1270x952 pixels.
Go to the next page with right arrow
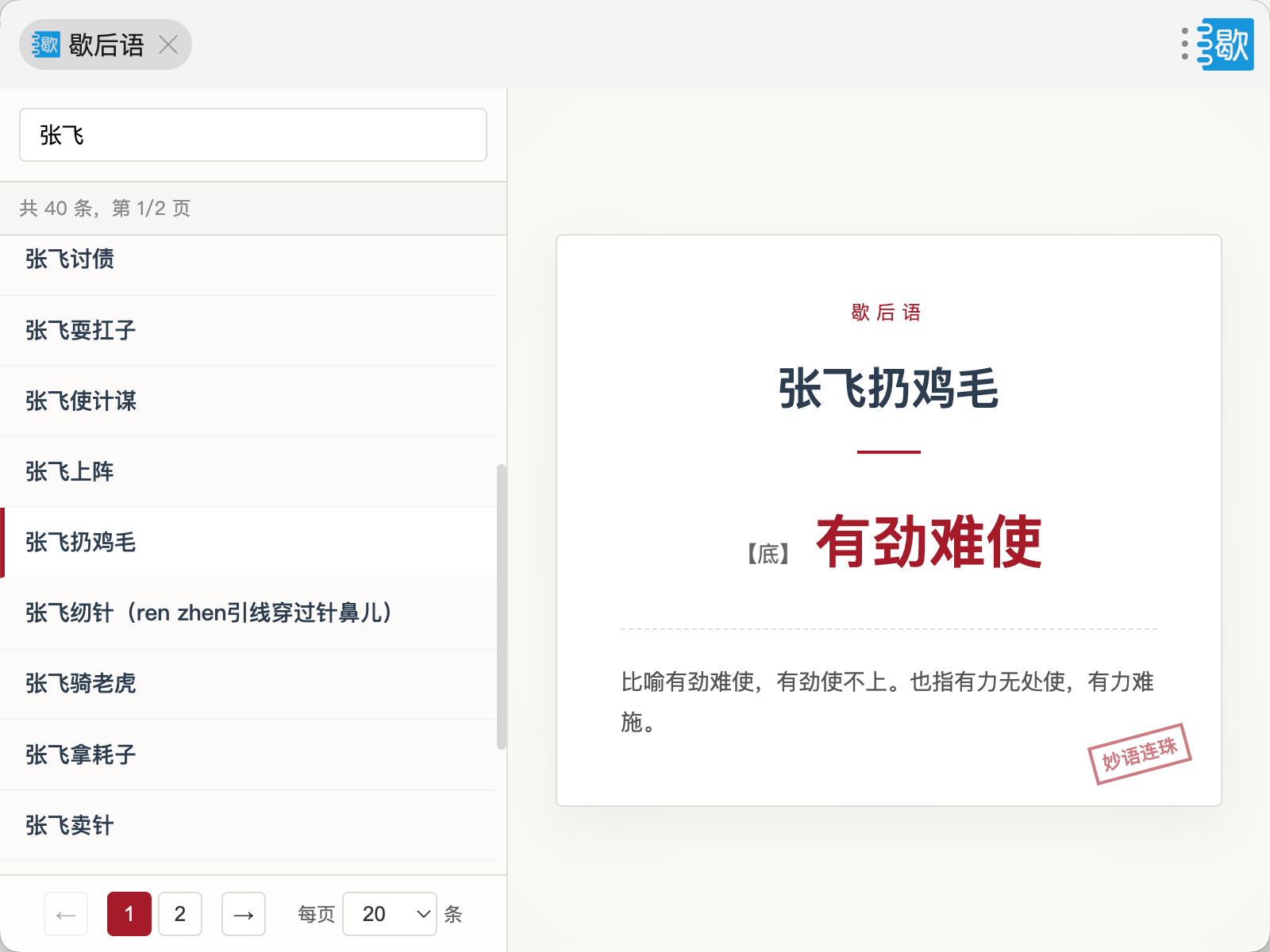[x=244, y=914]
